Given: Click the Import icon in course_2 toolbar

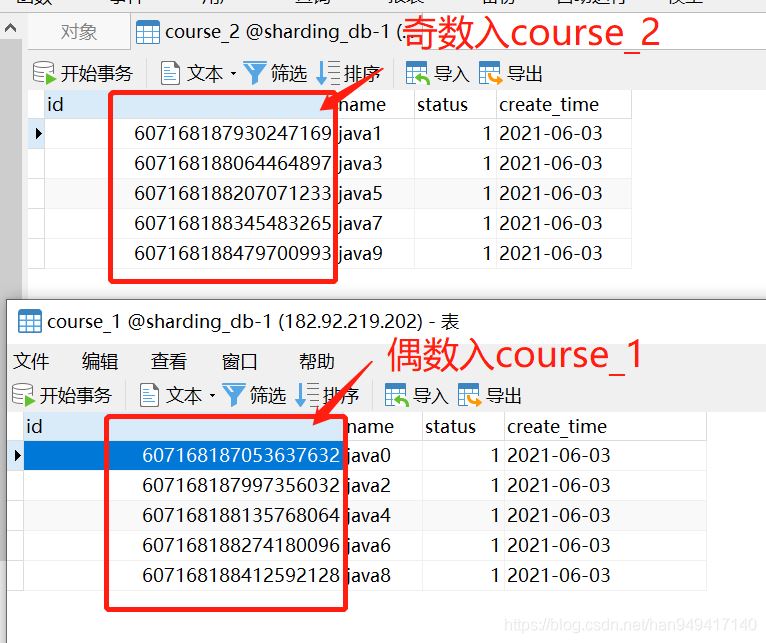Looking at the screenshot, I should click(418, 73).
